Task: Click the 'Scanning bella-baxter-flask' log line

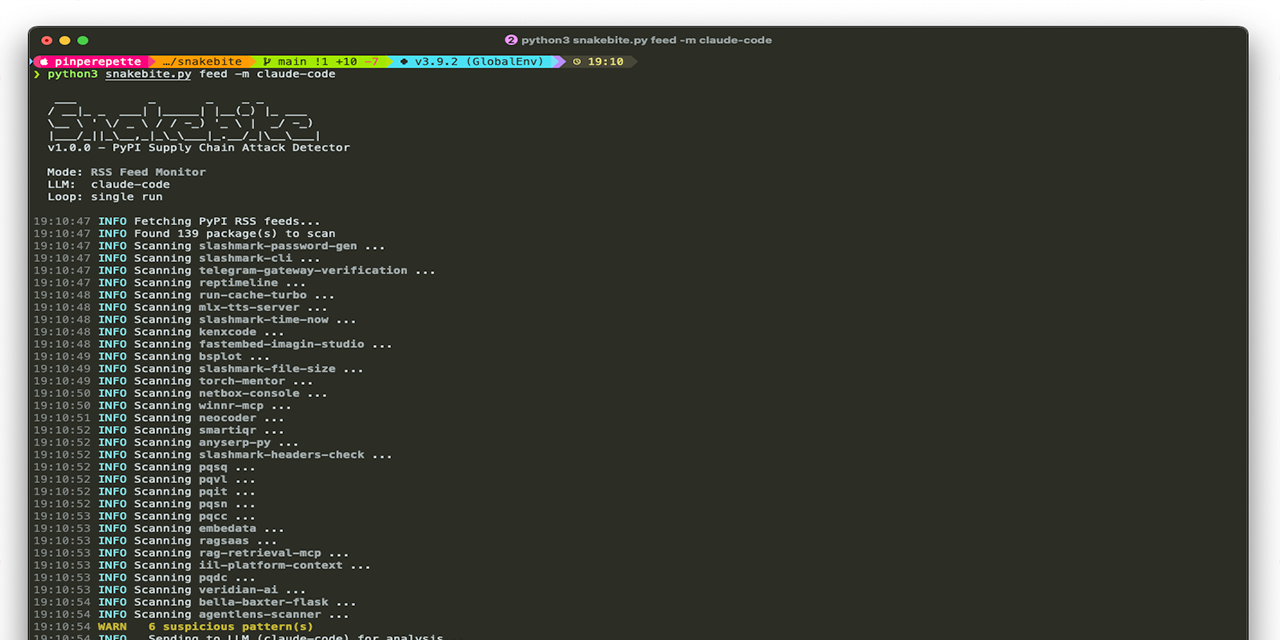Action: pyautogui.click(x=195, y=602)
